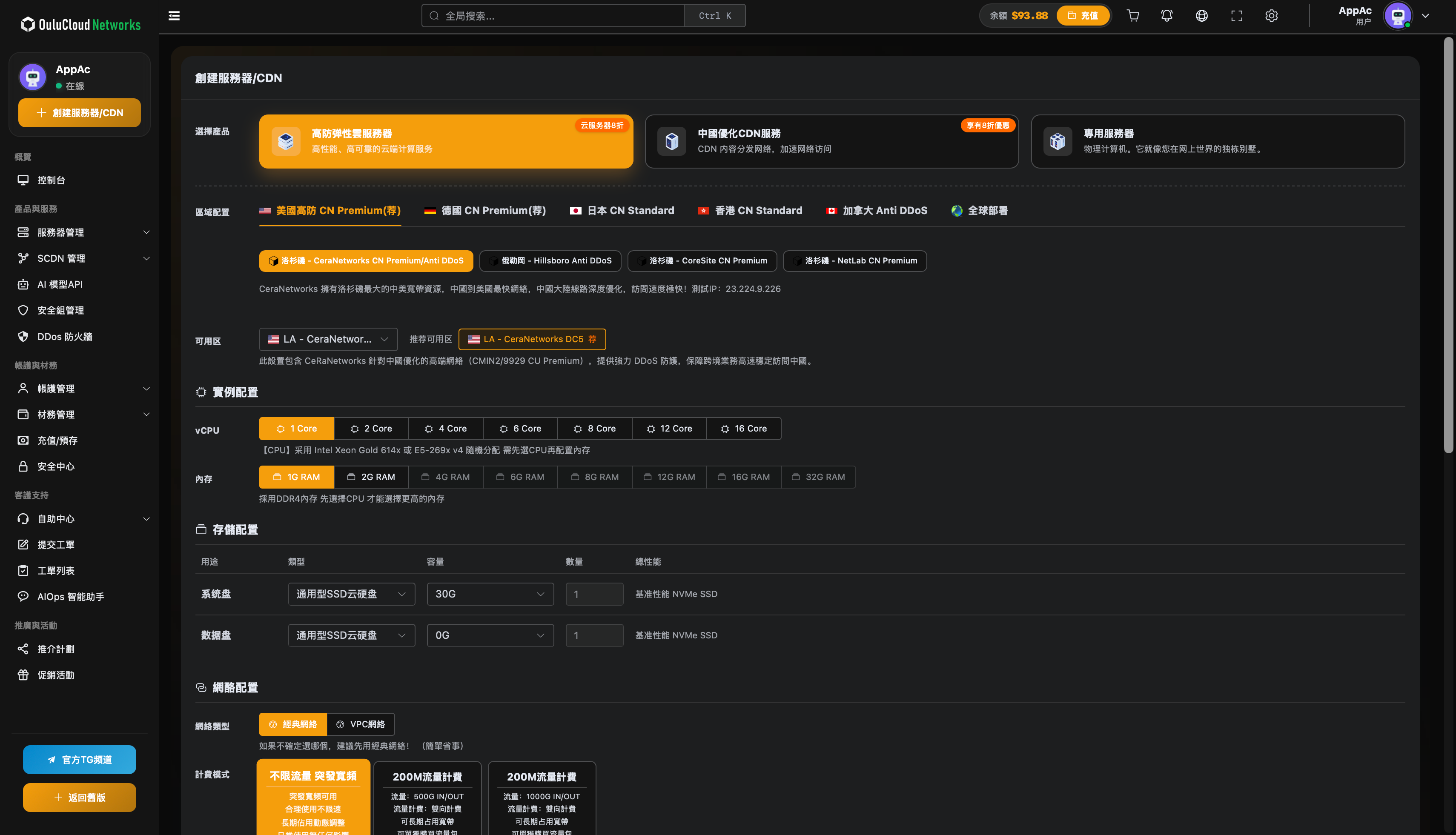1456x835 pixels.
Task: Open 系统盘 disk type dropdown
Action: click(351, 594)
